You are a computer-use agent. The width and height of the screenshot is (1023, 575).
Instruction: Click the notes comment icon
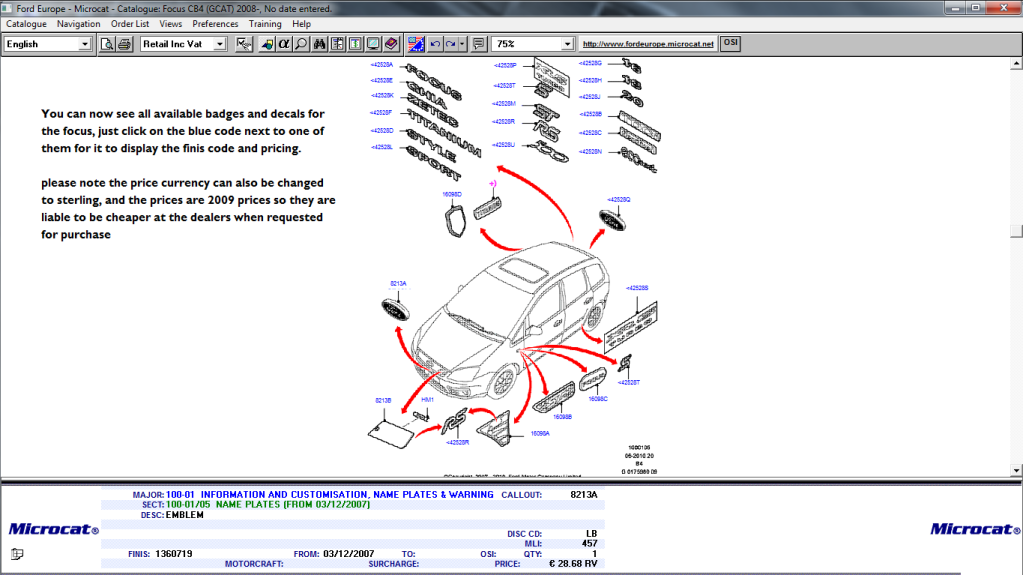[479, 44]
